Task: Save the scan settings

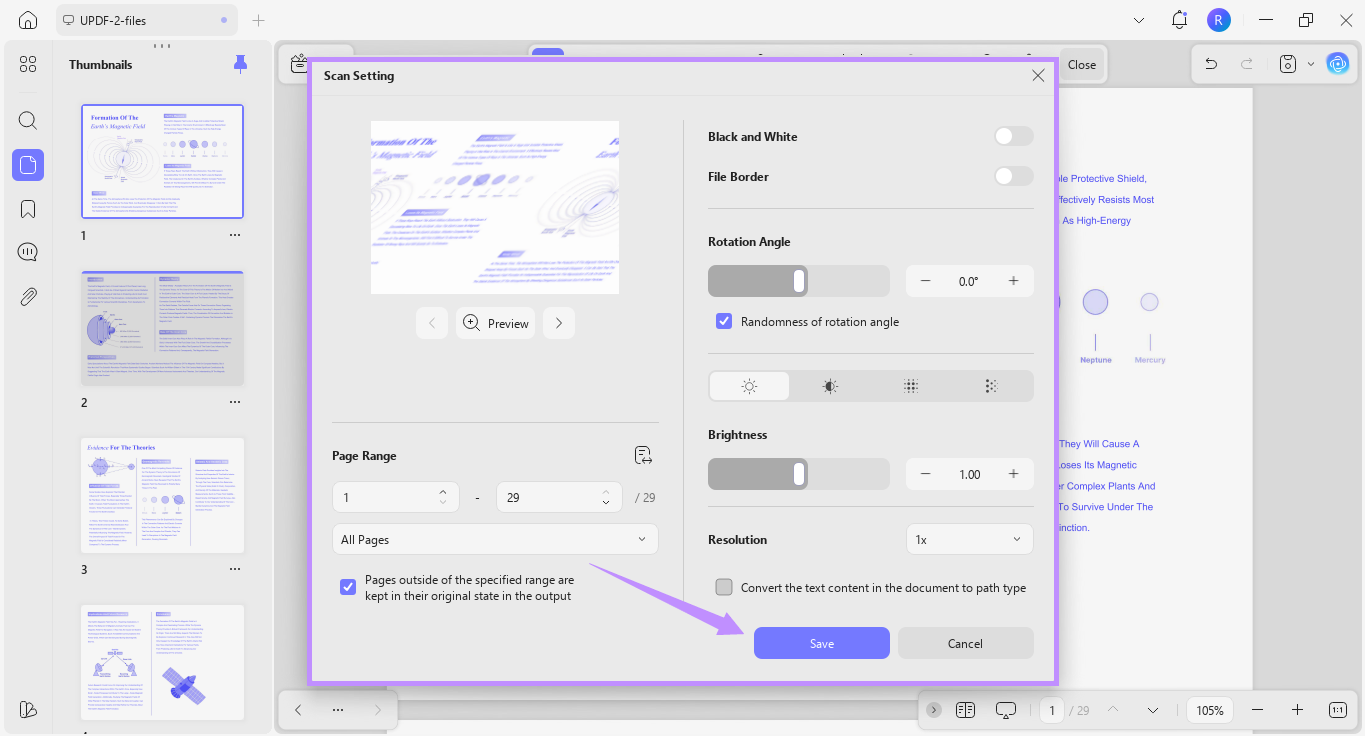Action: 821,643
